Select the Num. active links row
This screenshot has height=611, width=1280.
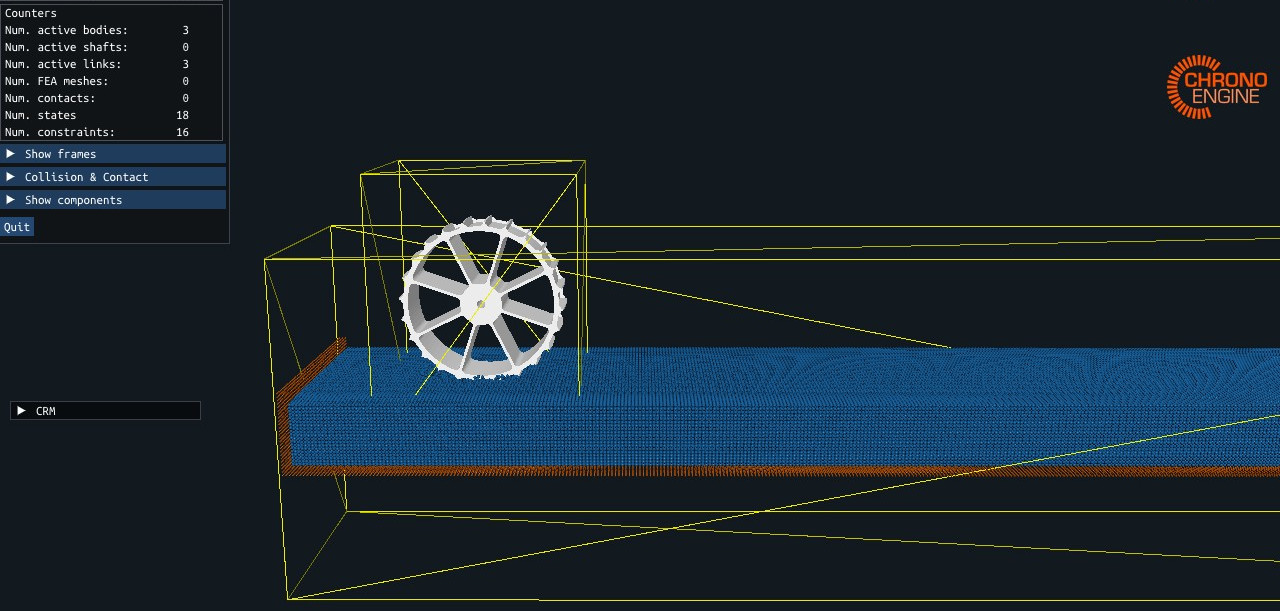[97, 64]
